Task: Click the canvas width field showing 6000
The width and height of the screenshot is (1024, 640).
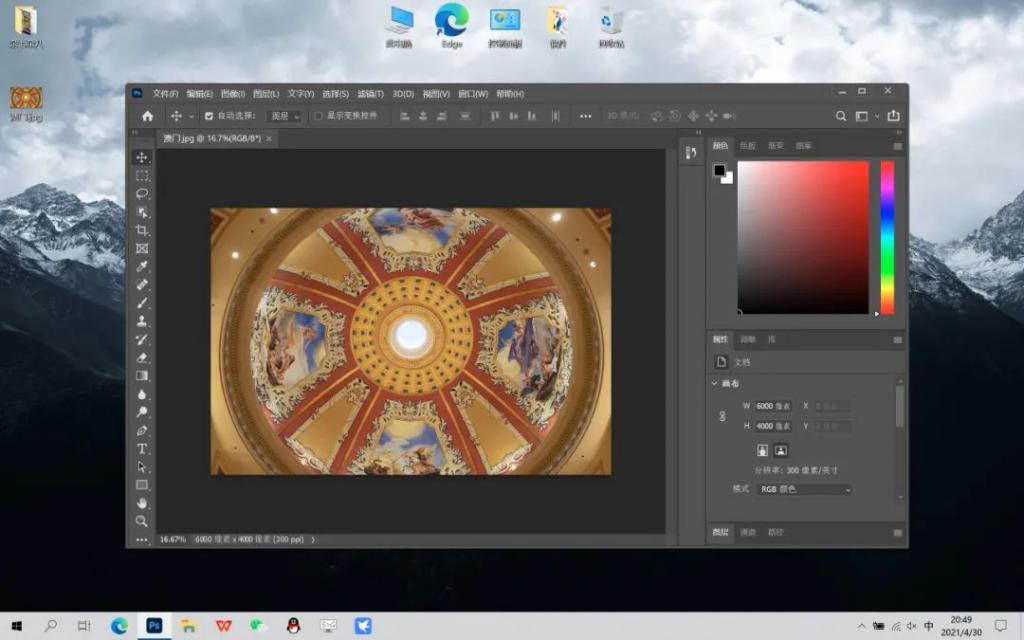Action: tap(772, 406)
